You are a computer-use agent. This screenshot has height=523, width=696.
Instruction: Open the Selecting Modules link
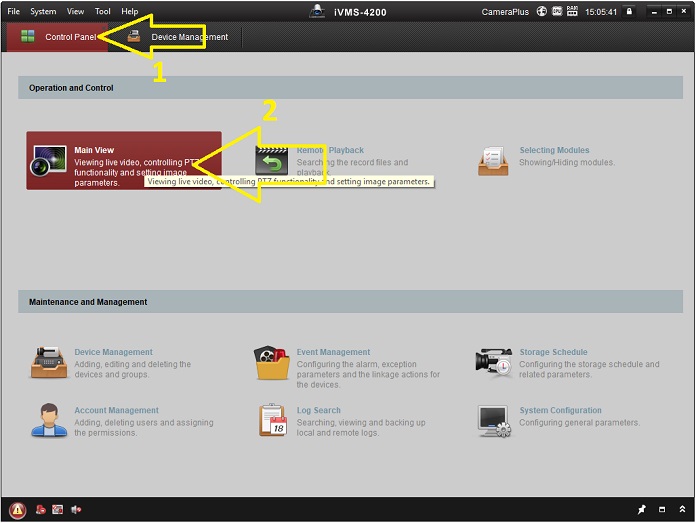(x=554, y=150)
